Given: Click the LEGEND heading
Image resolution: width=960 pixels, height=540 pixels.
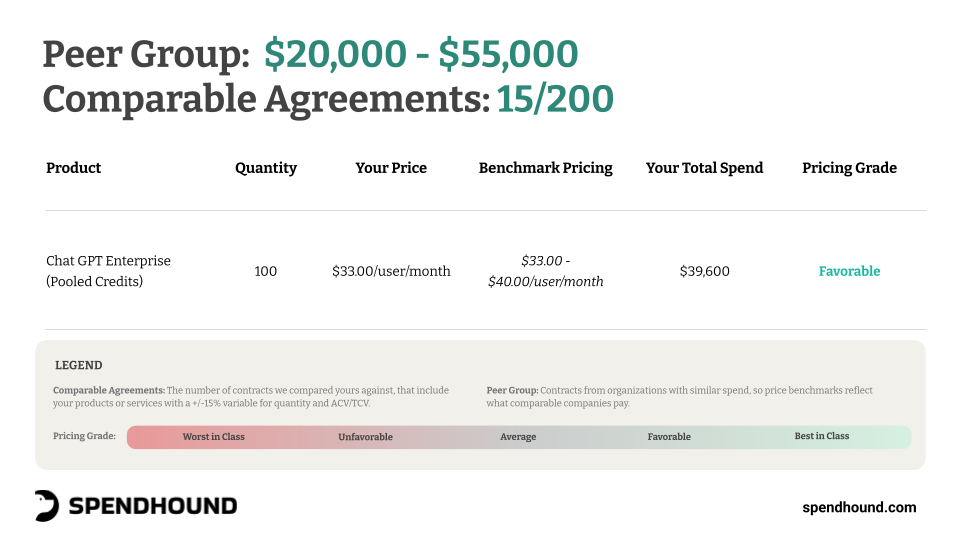Looking at the screenshot, I should click(78, 365).
